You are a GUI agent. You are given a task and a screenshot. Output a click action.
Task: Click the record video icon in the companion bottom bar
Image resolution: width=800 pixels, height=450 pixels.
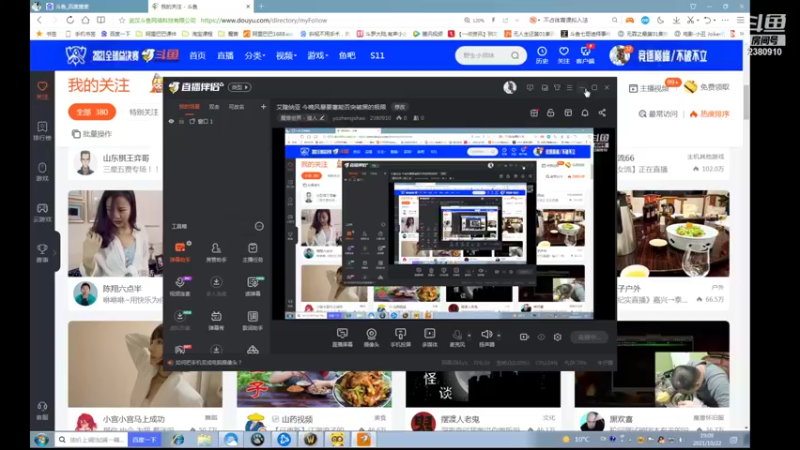[x=524, y=337]
